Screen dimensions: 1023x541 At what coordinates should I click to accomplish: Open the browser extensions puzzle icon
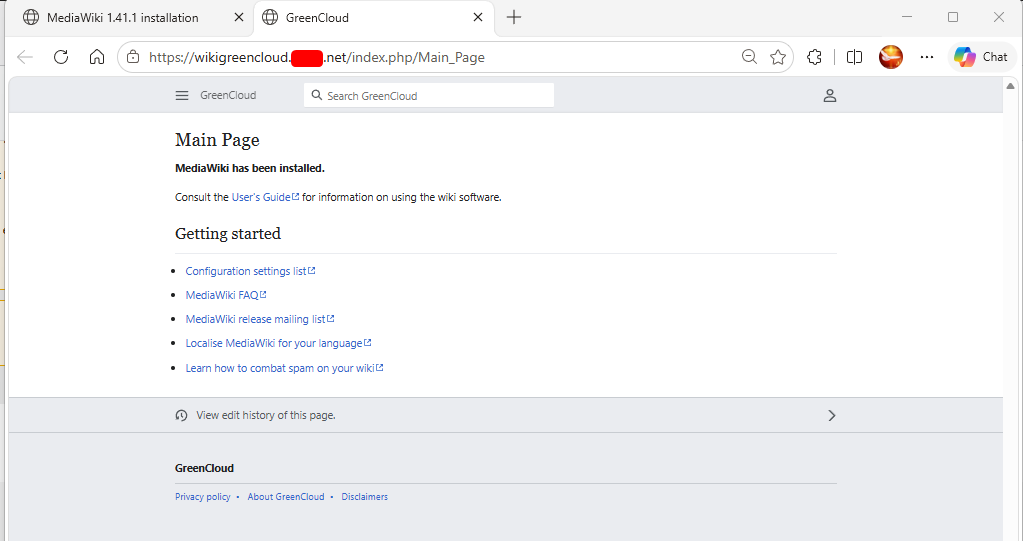[x=814, y=57]
